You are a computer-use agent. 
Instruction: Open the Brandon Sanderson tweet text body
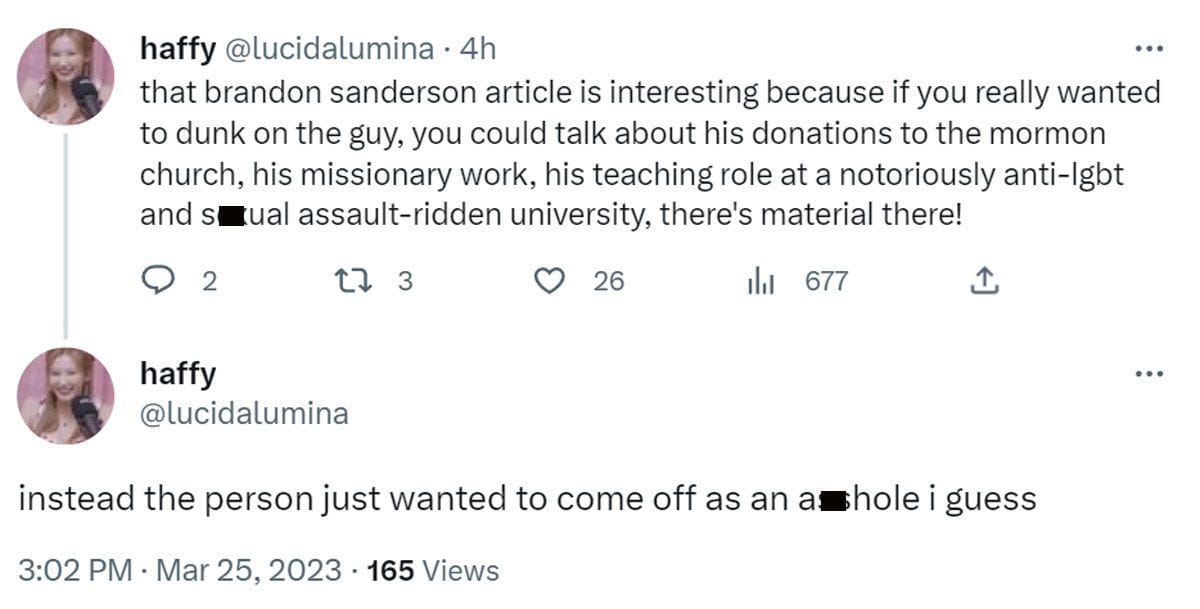click(650, 153)
